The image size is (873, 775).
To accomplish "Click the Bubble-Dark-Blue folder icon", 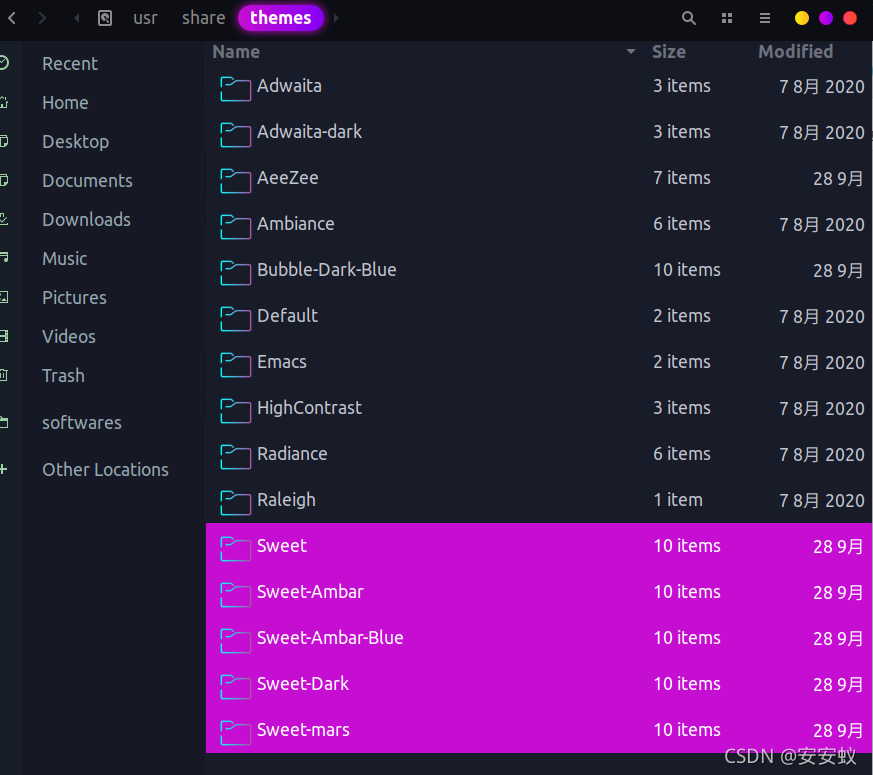I will 235,272.
